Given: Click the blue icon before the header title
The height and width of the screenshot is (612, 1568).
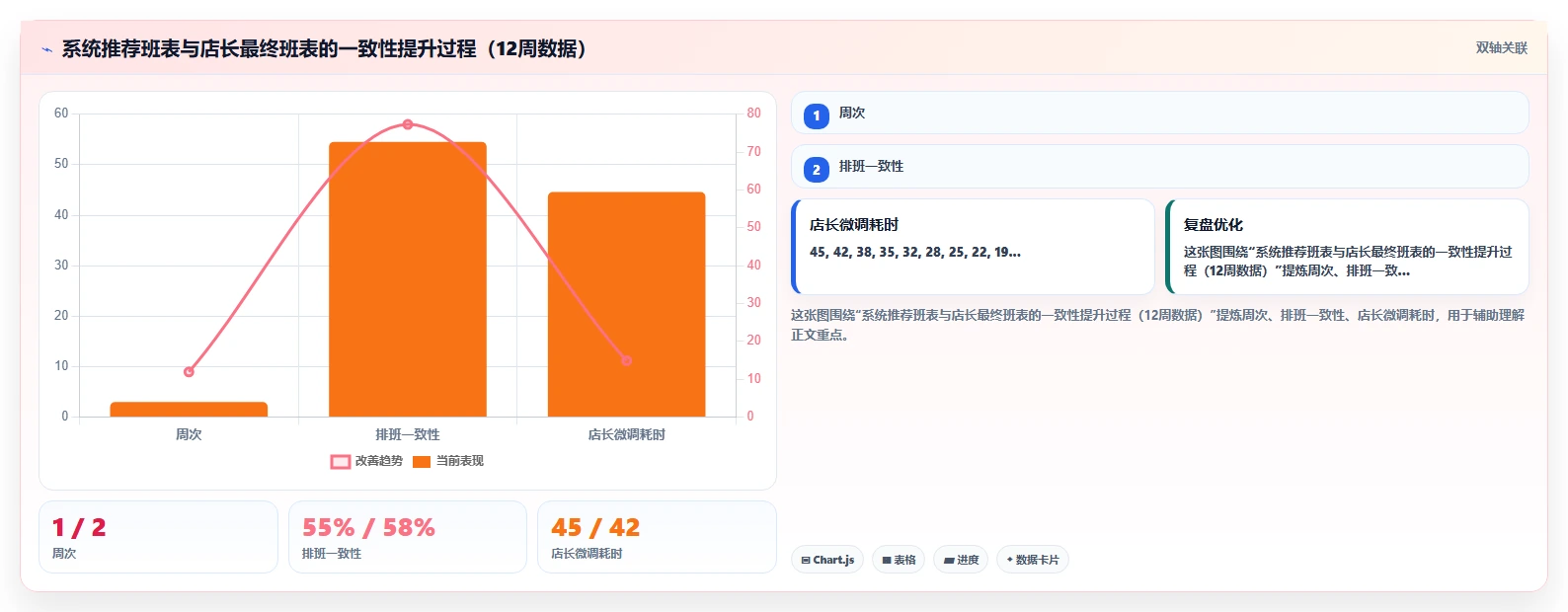Looking at the screenshot, I should coord(46,49).
